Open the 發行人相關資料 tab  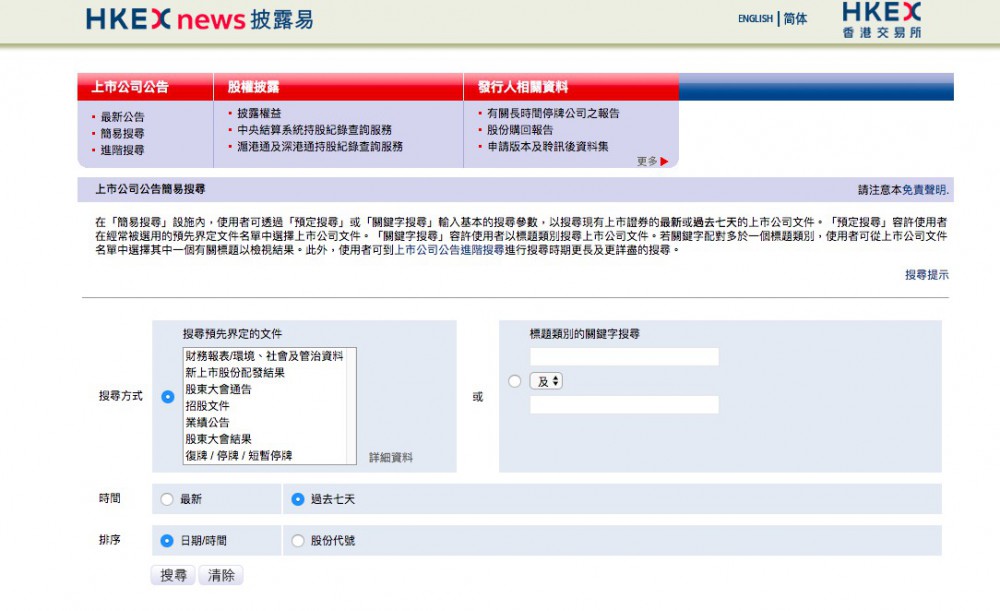pyautogui.click(x=522, y=87)
